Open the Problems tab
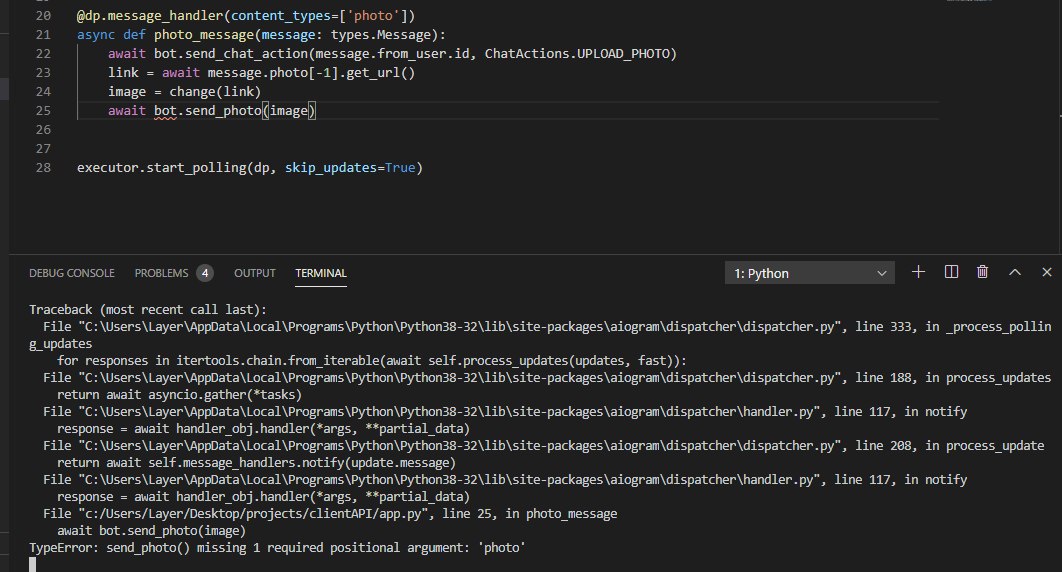The width and height of the screenshot is (1062, 572). click(161, 273)
